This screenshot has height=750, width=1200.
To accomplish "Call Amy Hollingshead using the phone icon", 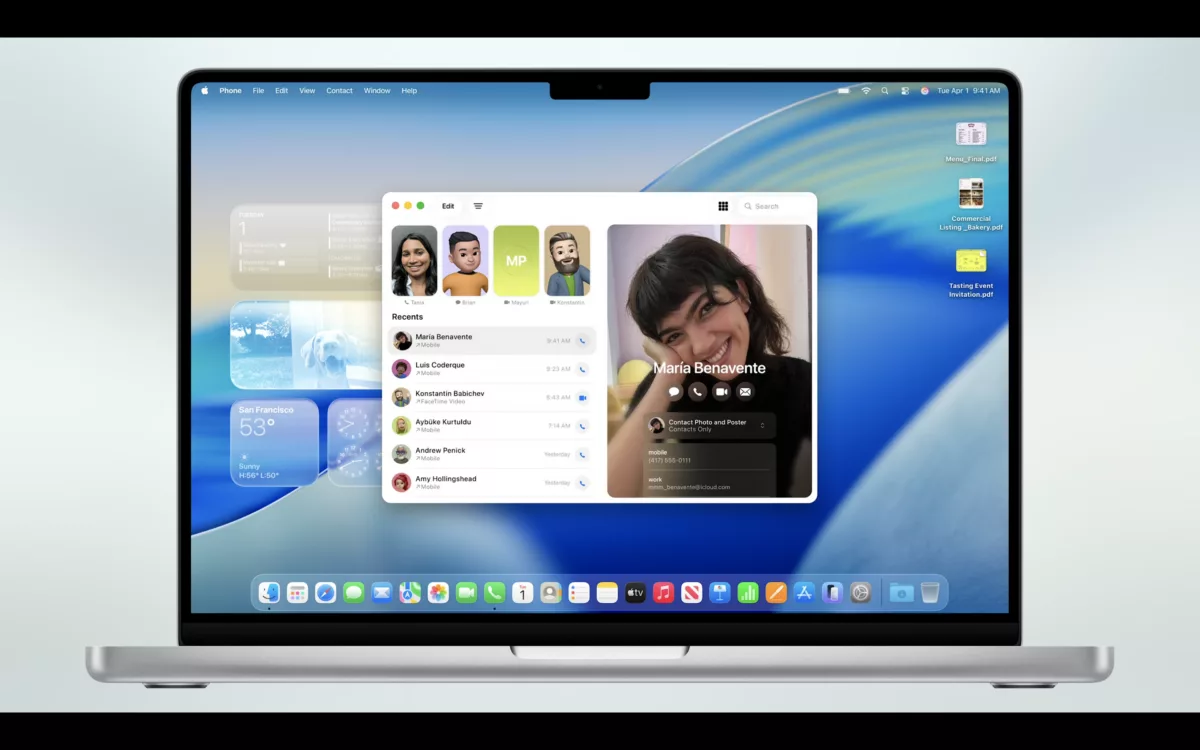I will click(x=583, y=482).
